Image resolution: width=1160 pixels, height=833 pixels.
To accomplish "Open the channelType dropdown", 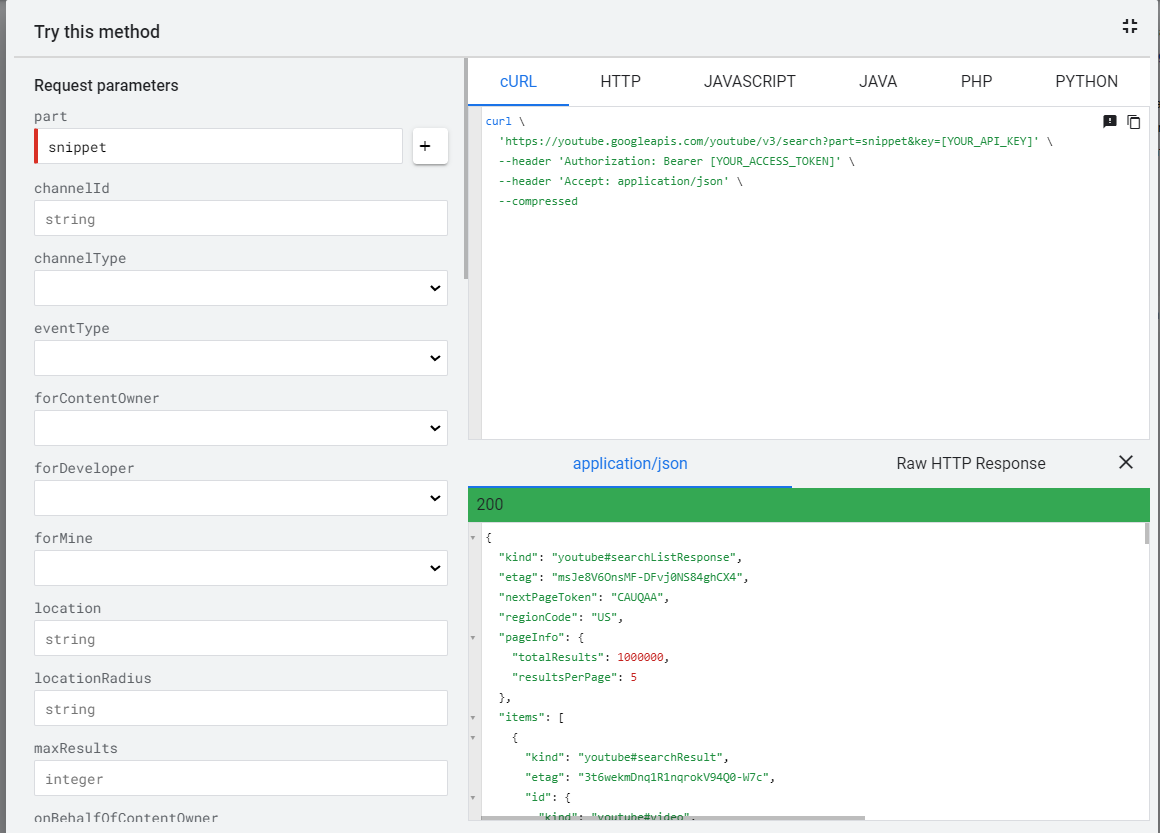I will (x=240, y=288).
